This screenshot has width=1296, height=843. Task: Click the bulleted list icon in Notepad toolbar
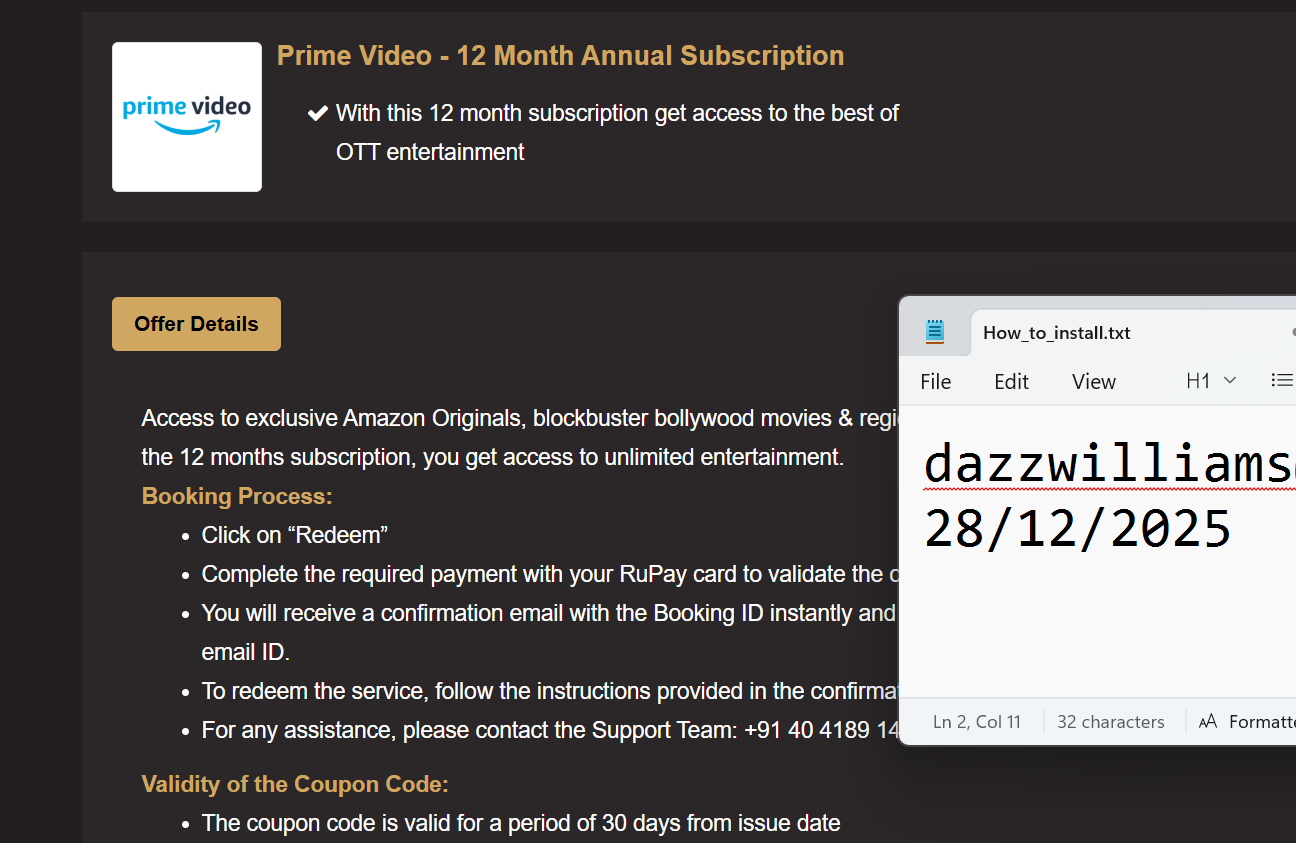click(1281, 380)
